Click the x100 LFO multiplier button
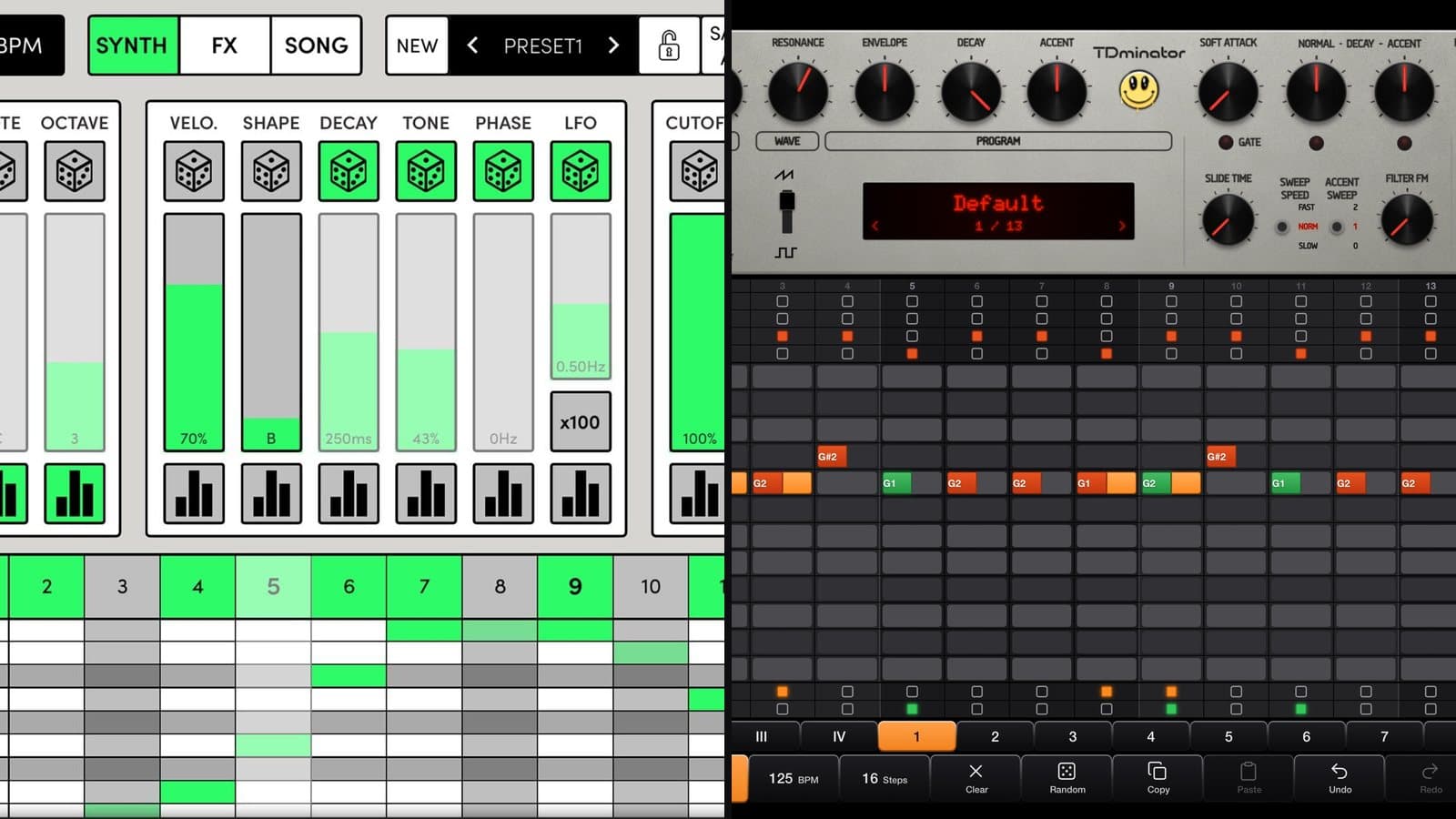This screenshot has height=819, width=1456. pos(581,422)
